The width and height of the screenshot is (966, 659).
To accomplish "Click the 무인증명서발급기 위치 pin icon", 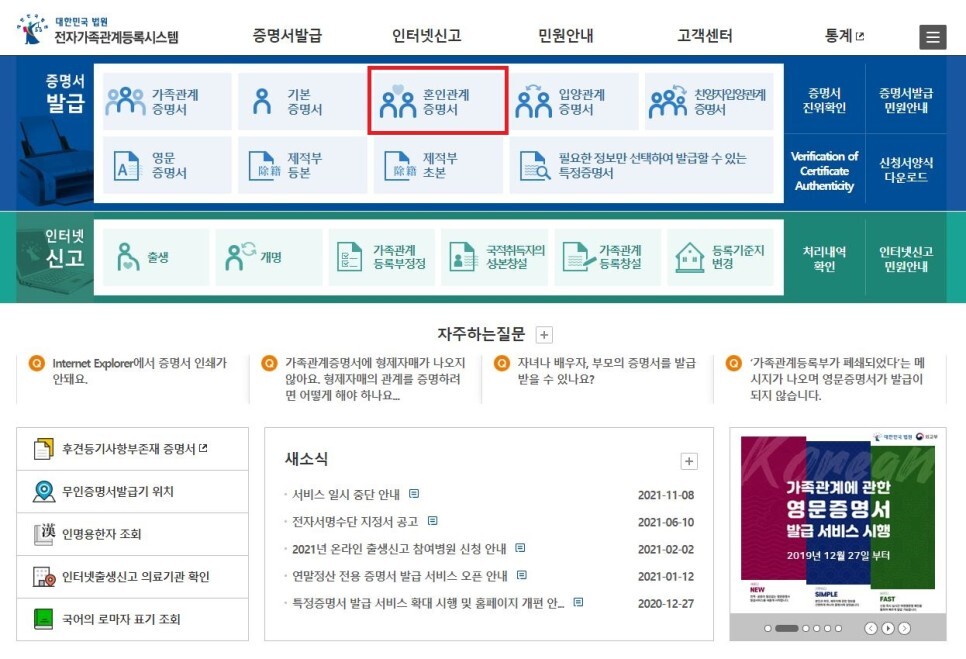I will click(x=43, y=491).
